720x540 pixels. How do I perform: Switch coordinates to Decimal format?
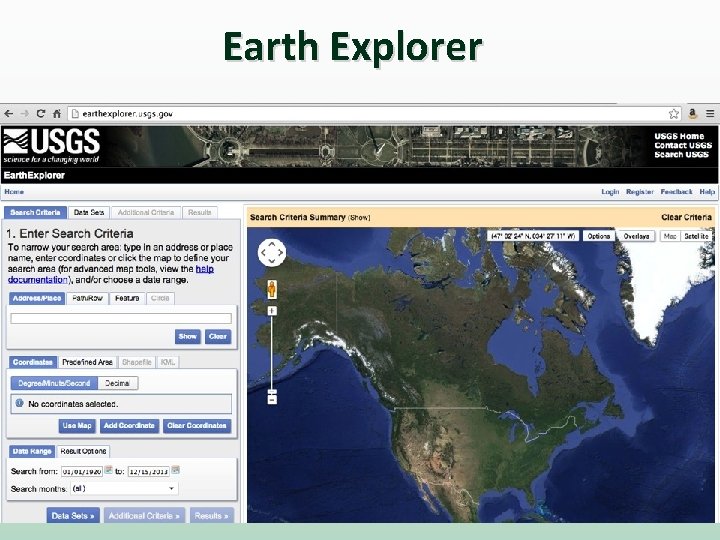point(118,383)
